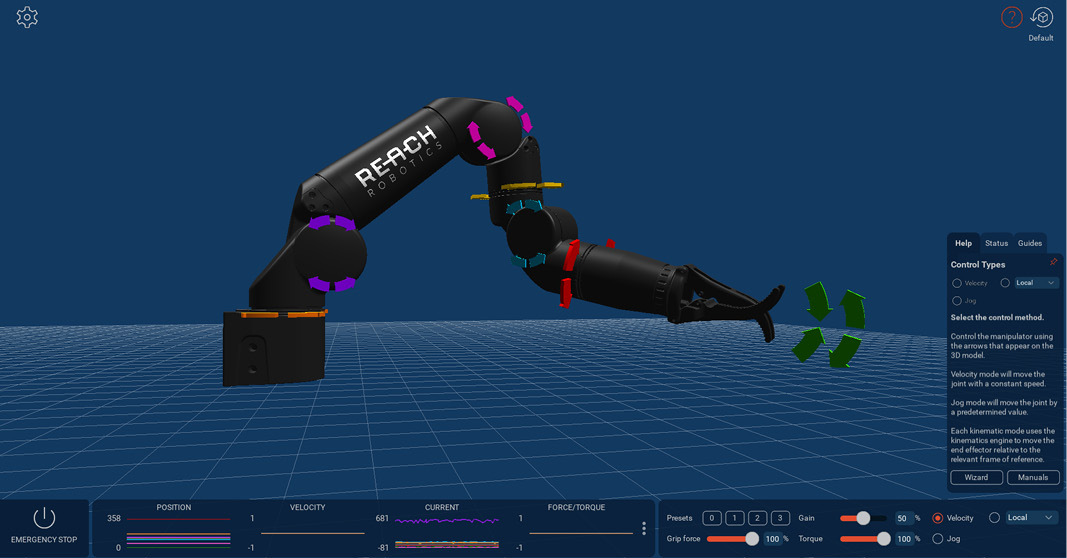Viewport: 1067px width, 558px height.
Task: Select the Jog radio in the Control Types help panel
Action: coord(957,301)
